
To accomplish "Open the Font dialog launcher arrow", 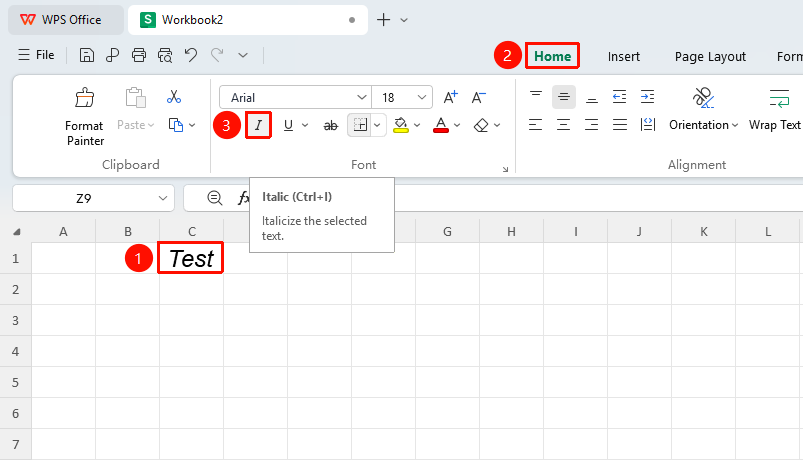I will click(505, 169).
